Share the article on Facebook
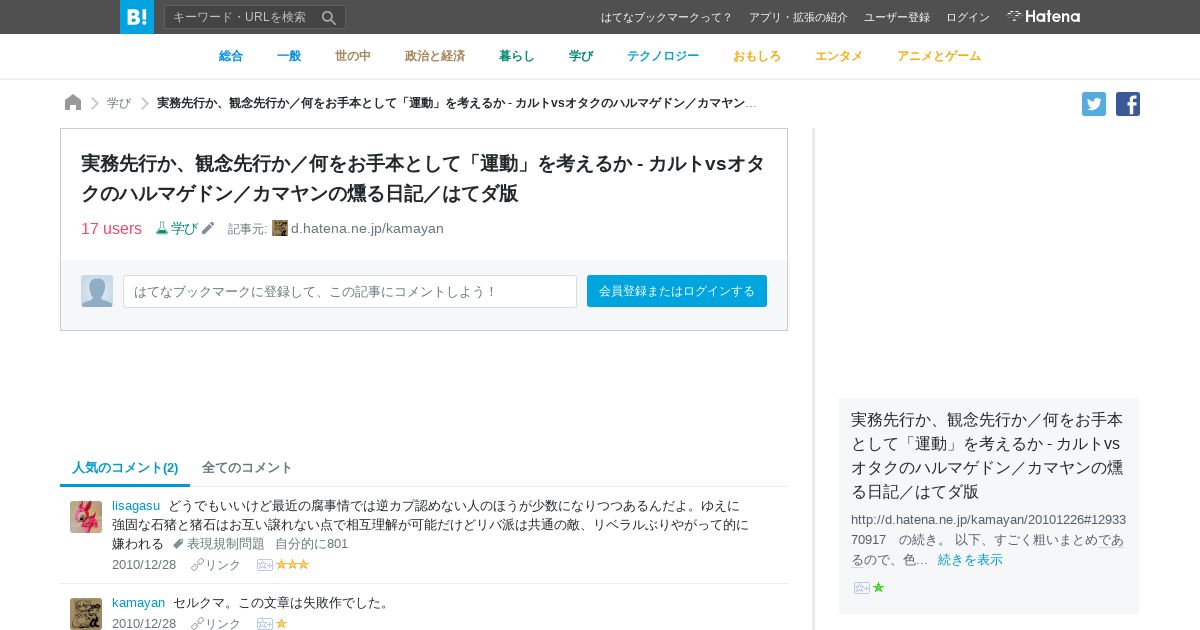 [x=1128, y=104]
